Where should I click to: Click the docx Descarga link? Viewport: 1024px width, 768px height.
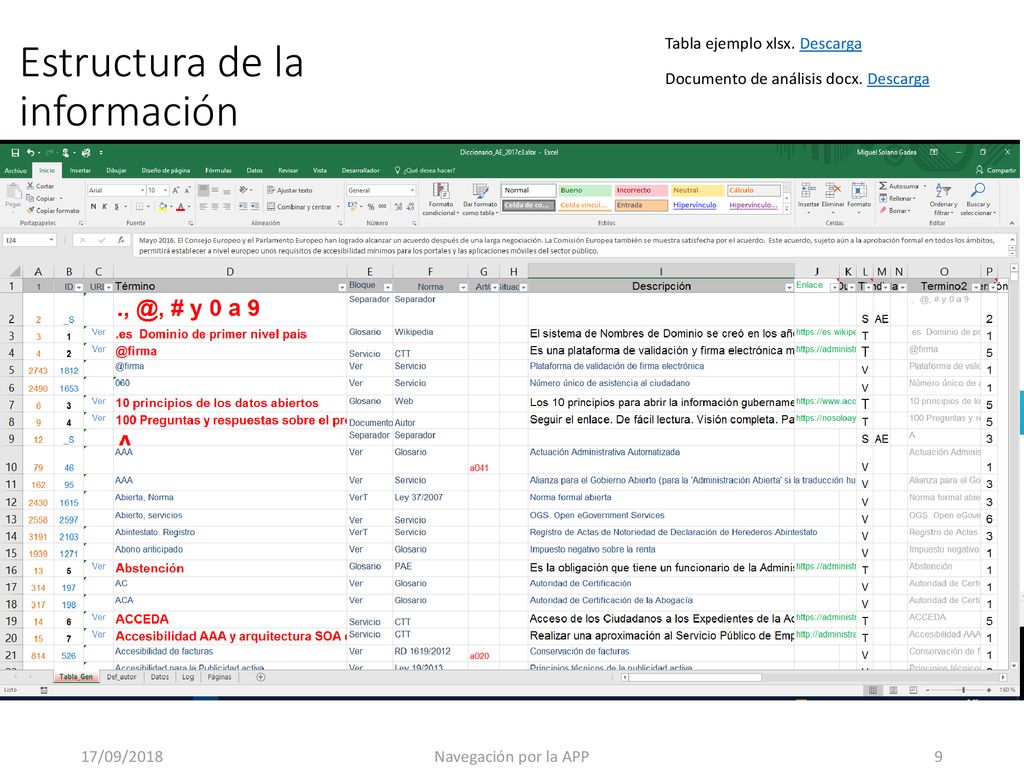(x=898, y=79)
